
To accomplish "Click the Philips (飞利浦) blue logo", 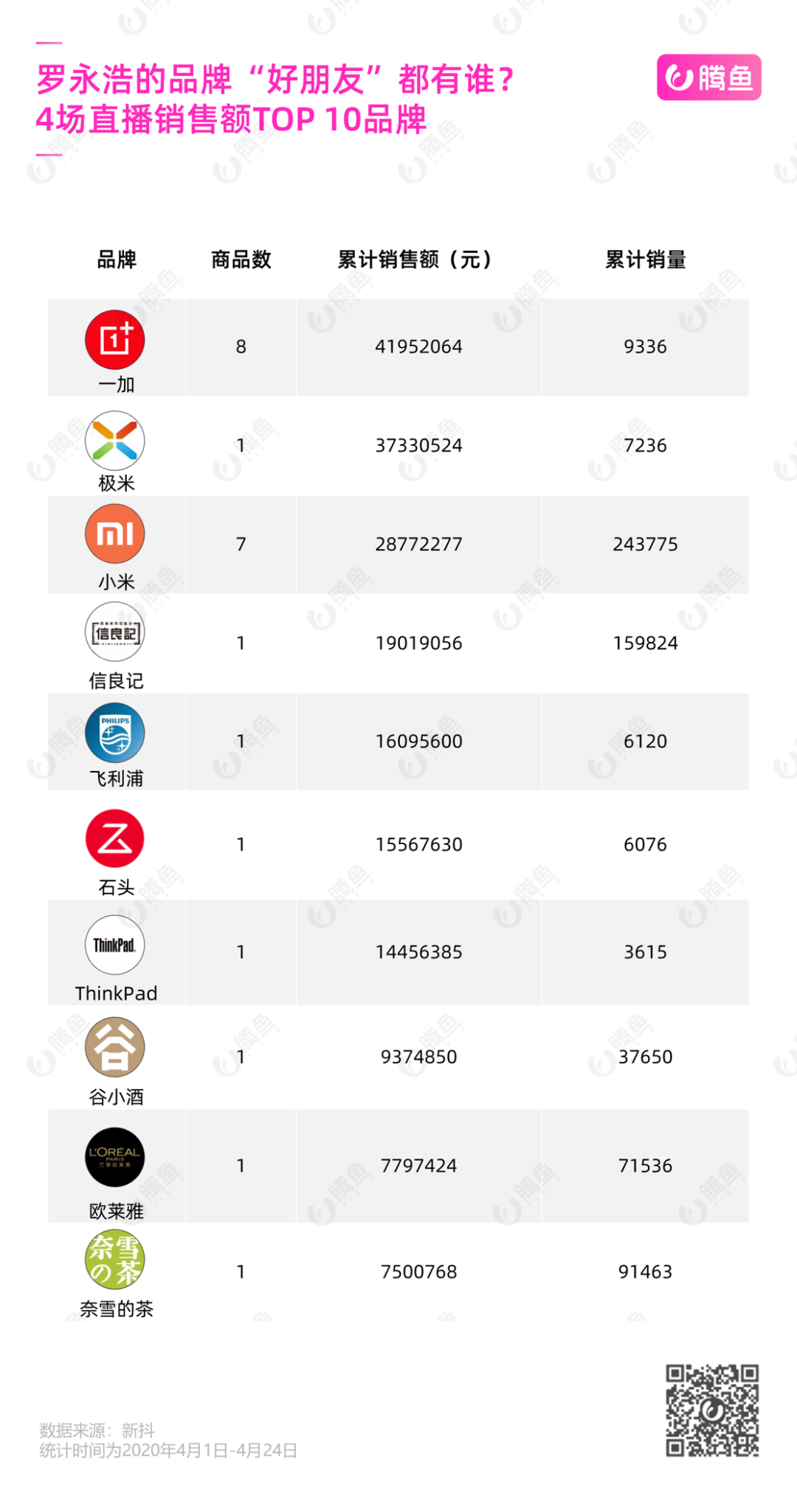I will click(x=115, y=733).
